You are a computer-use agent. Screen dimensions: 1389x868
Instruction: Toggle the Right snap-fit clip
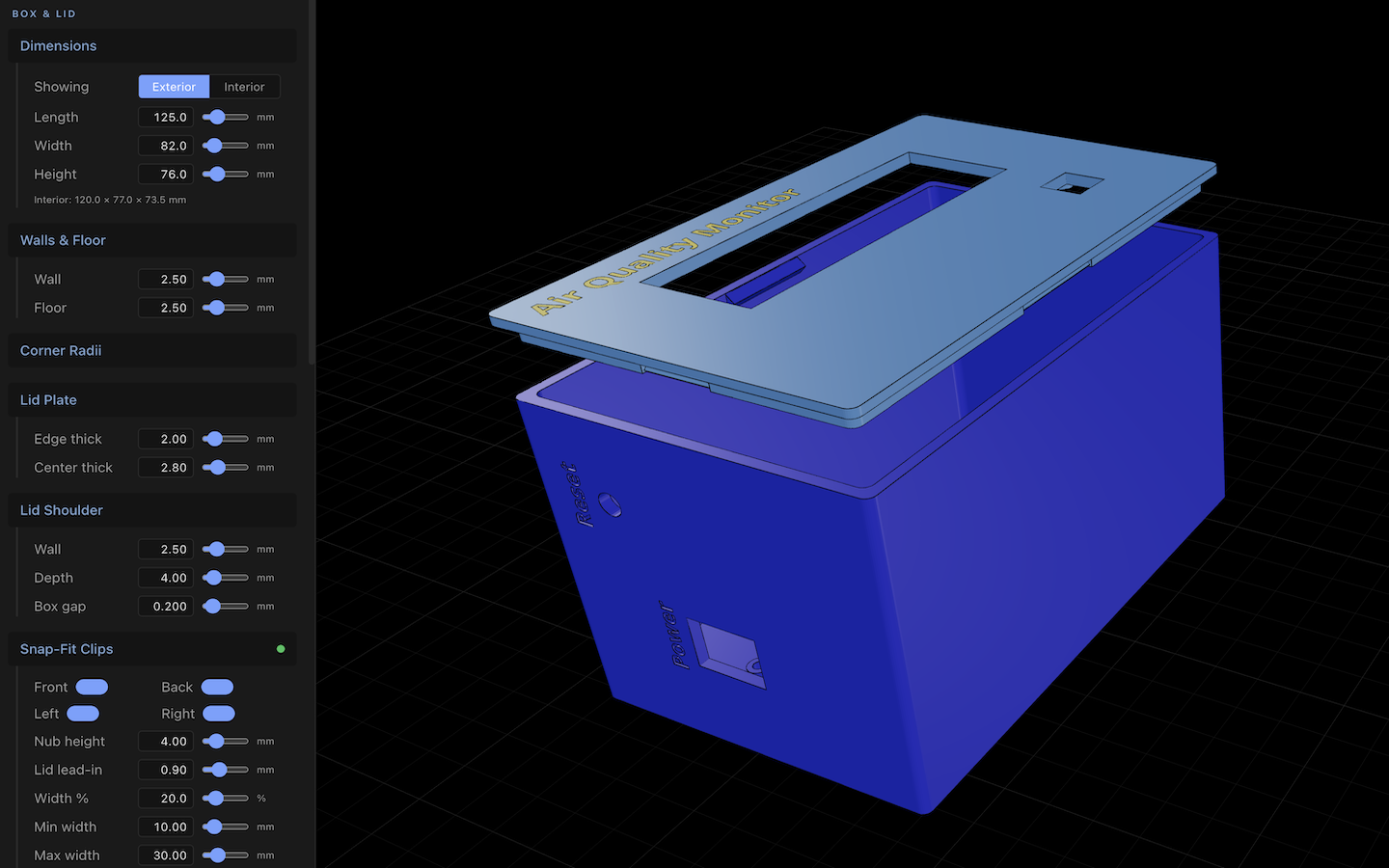pyautogui.click(x=219, y=714)
